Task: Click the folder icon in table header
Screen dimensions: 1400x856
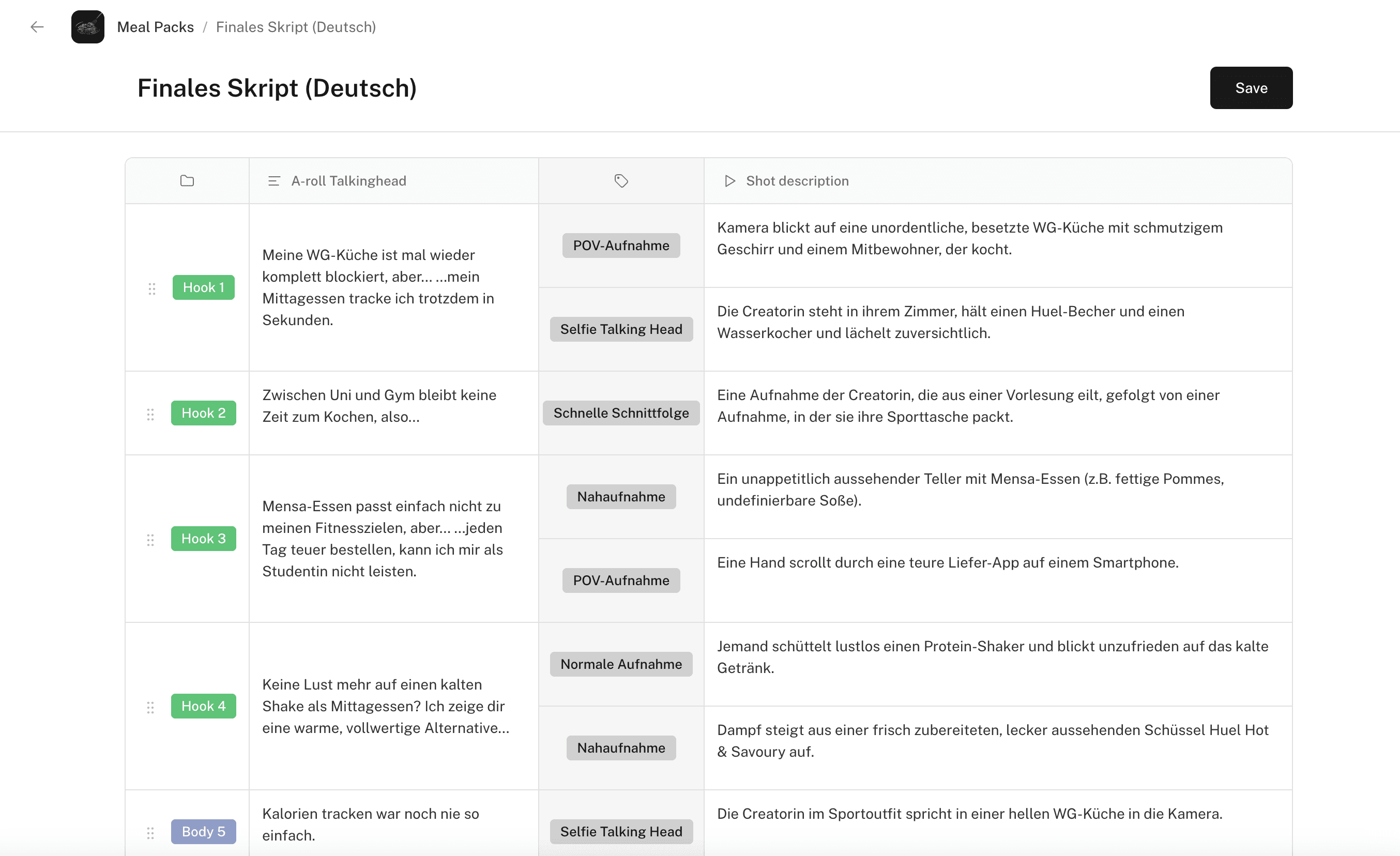Action: coord(187,180)
